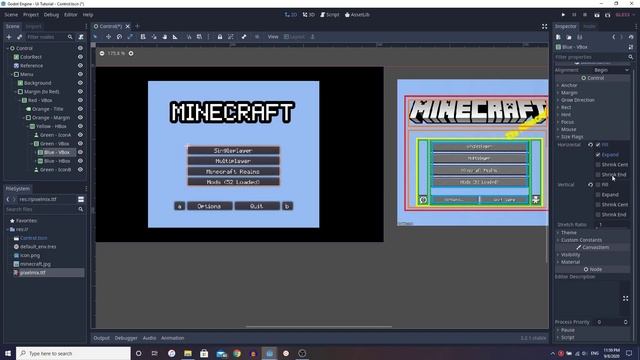The height and width of the screenshot is (360, 640).
Task: Collapse the Menu node in scene tree
Action: pyautogui.click(x=12, y=74)
